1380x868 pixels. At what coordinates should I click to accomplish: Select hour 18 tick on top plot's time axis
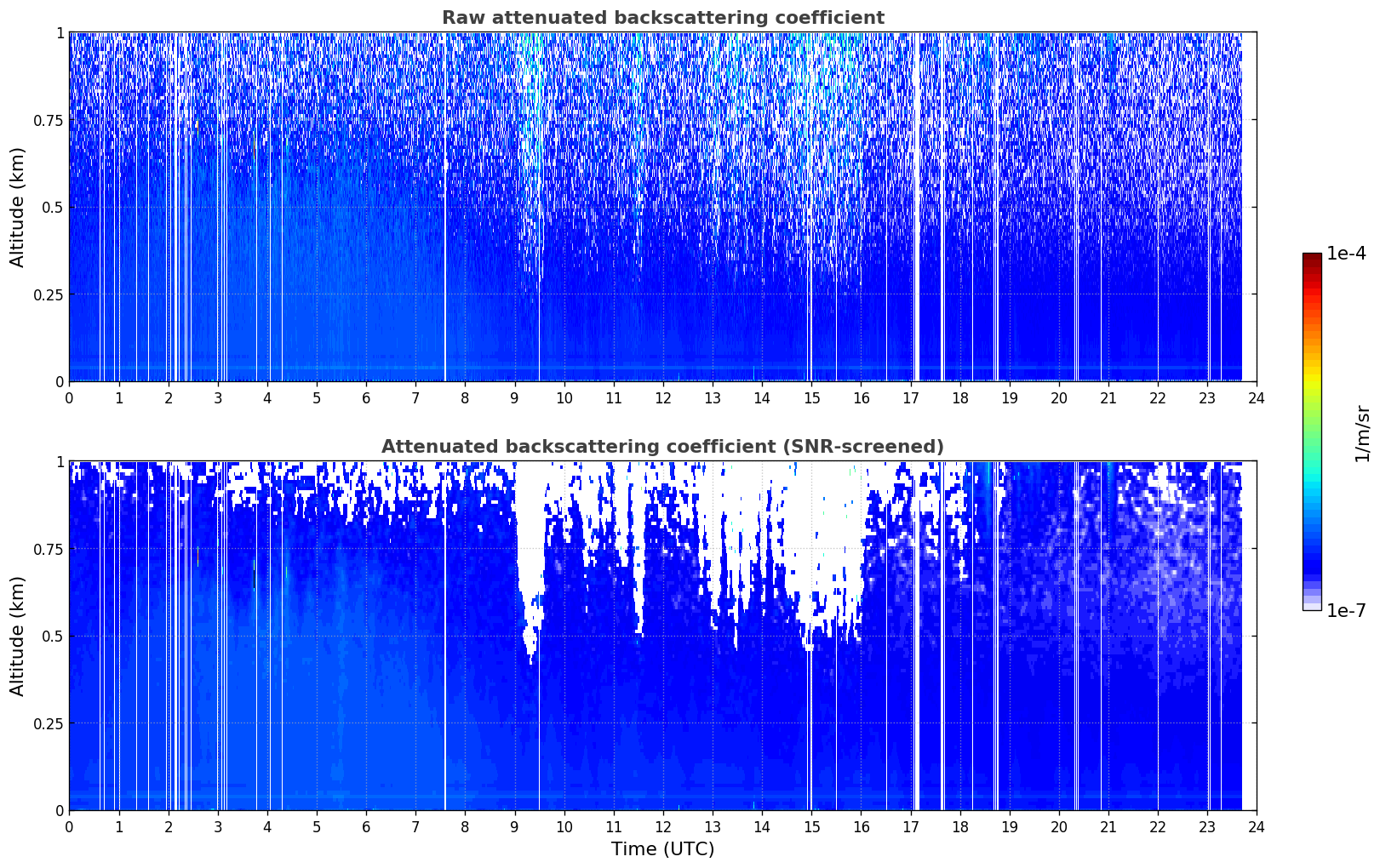pyautogui.click(x=959, y=397)
